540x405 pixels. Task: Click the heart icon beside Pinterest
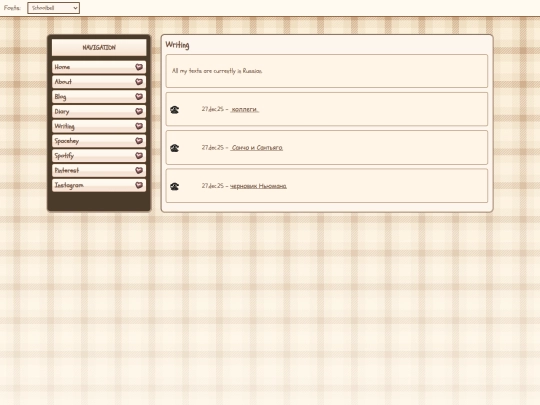(x=139, y=170)
